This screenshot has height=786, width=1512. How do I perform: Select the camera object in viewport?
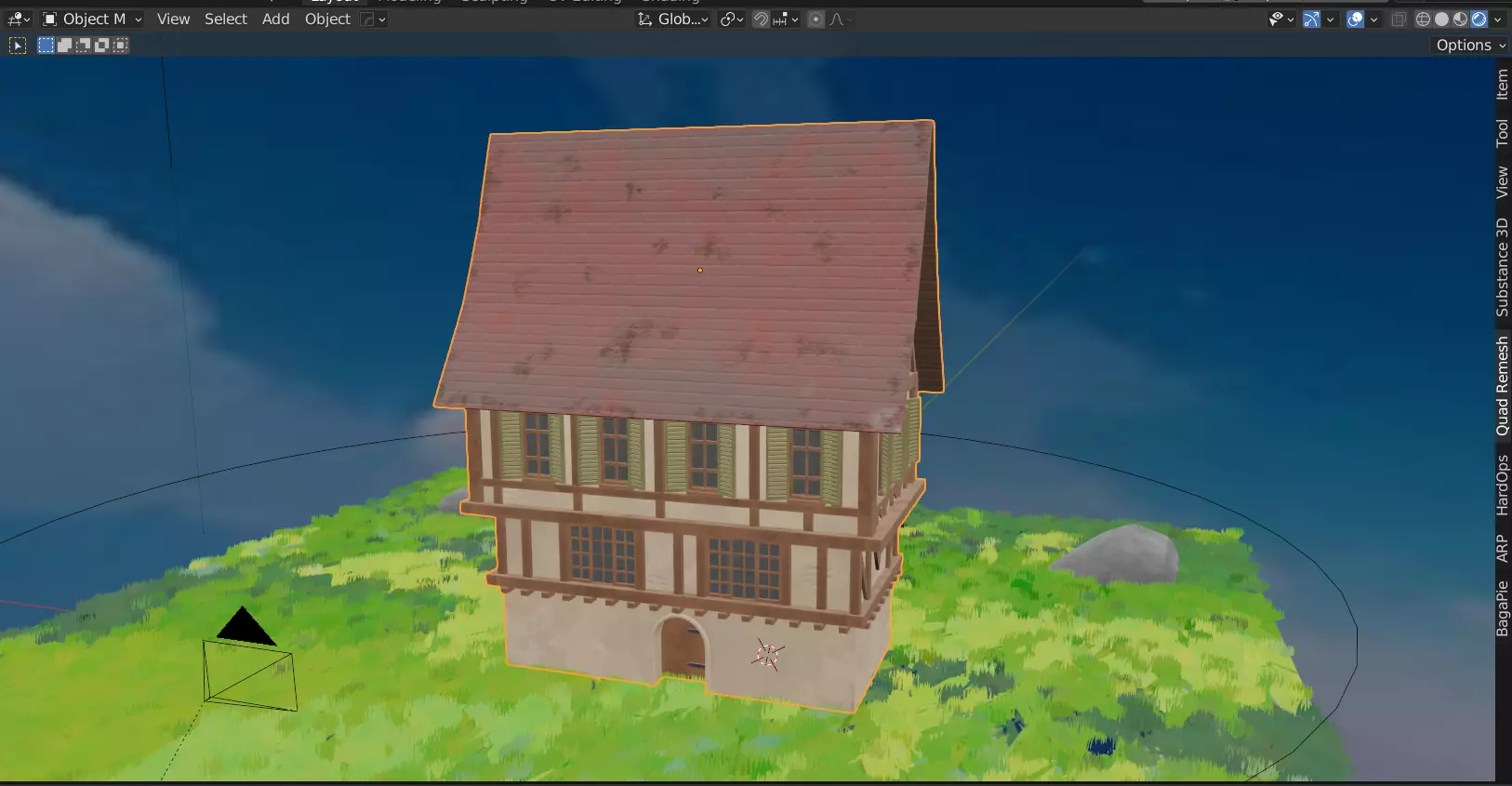(248, 660)
